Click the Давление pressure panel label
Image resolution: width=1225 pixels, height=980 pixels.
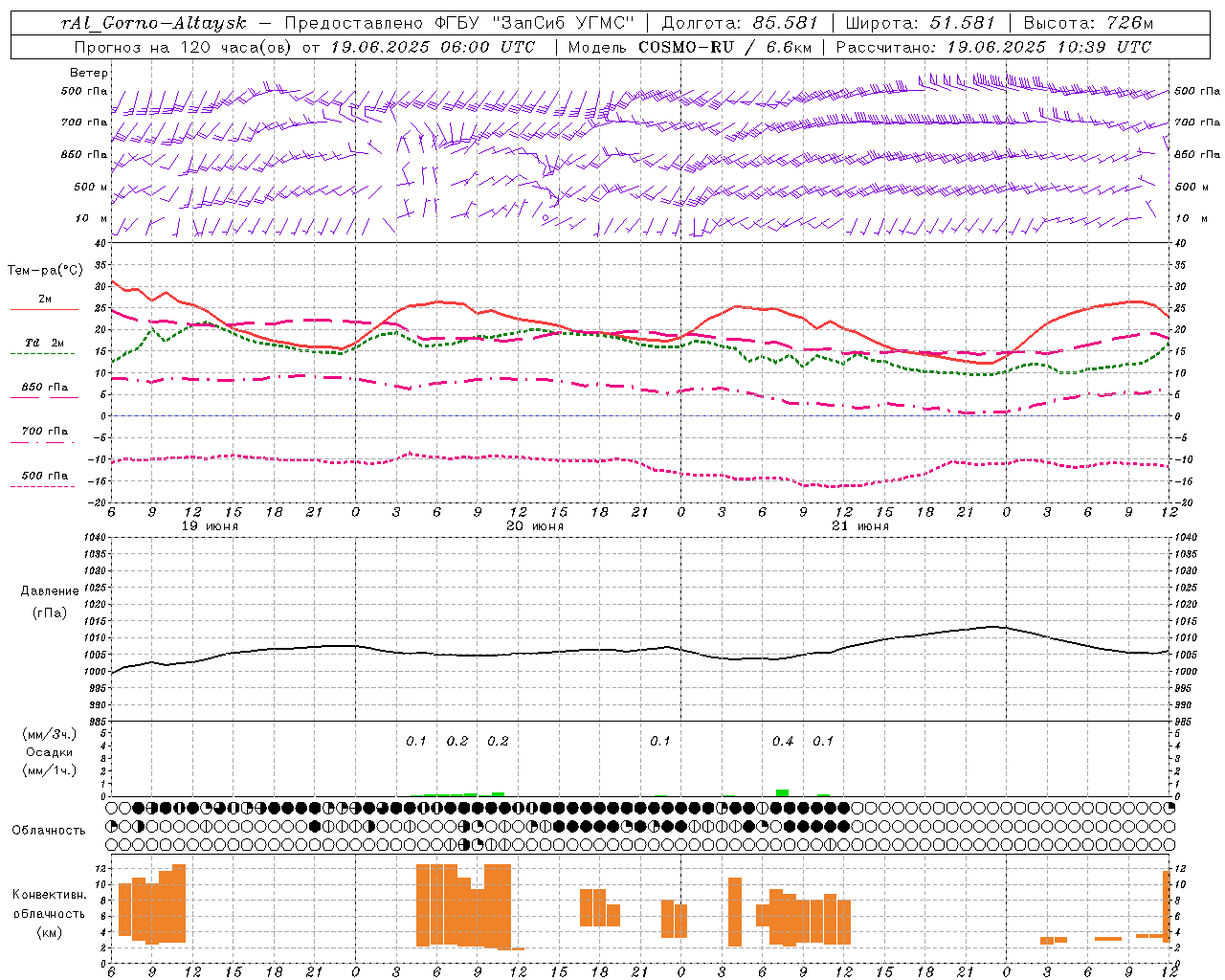(x=50, y=591)
